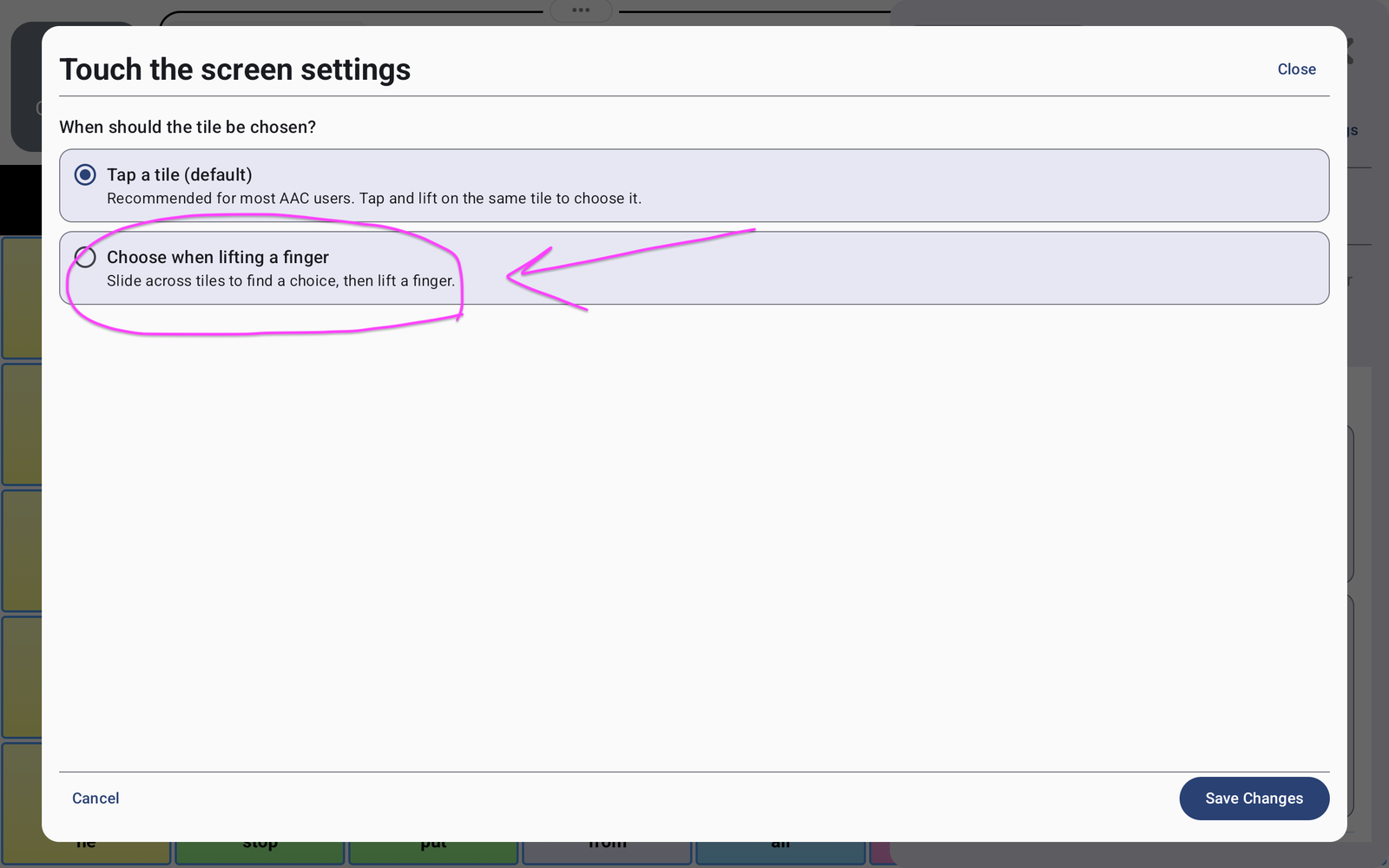Click the three-dot handle above the dialog

click(x=581, y=10)
